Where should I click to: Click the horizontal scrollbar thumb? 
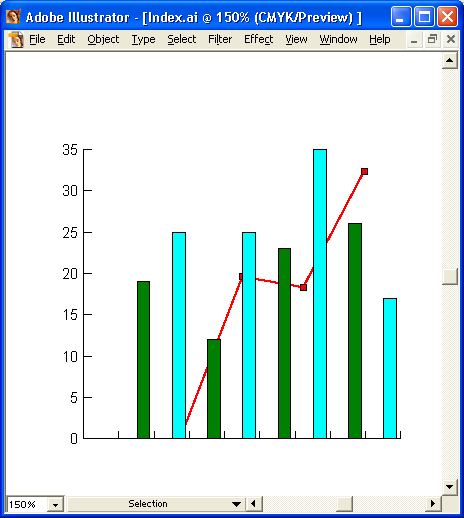(x=344, y=504)
